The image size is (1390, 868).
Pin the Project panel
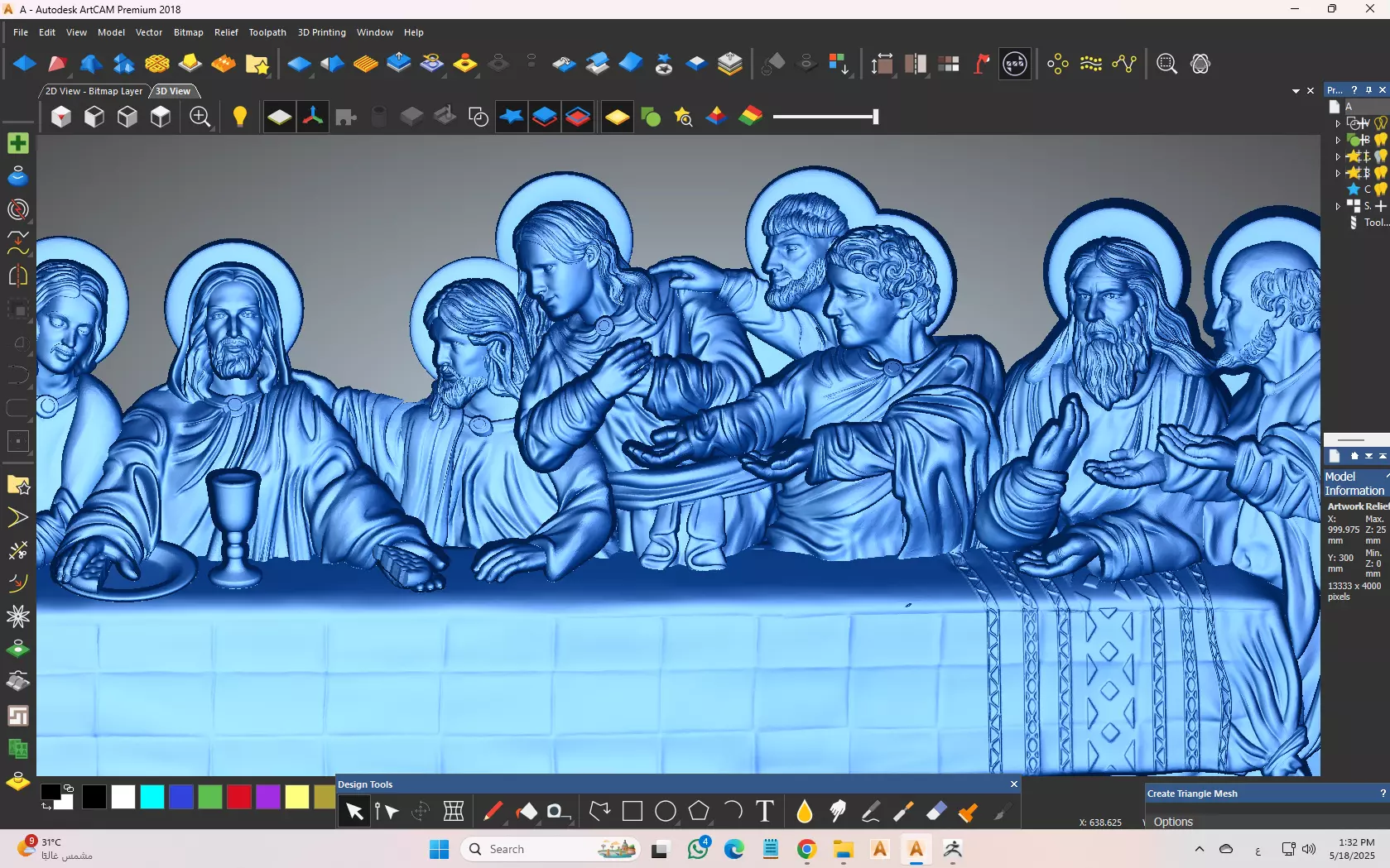pyautogui.click(x=1368, y=90)
